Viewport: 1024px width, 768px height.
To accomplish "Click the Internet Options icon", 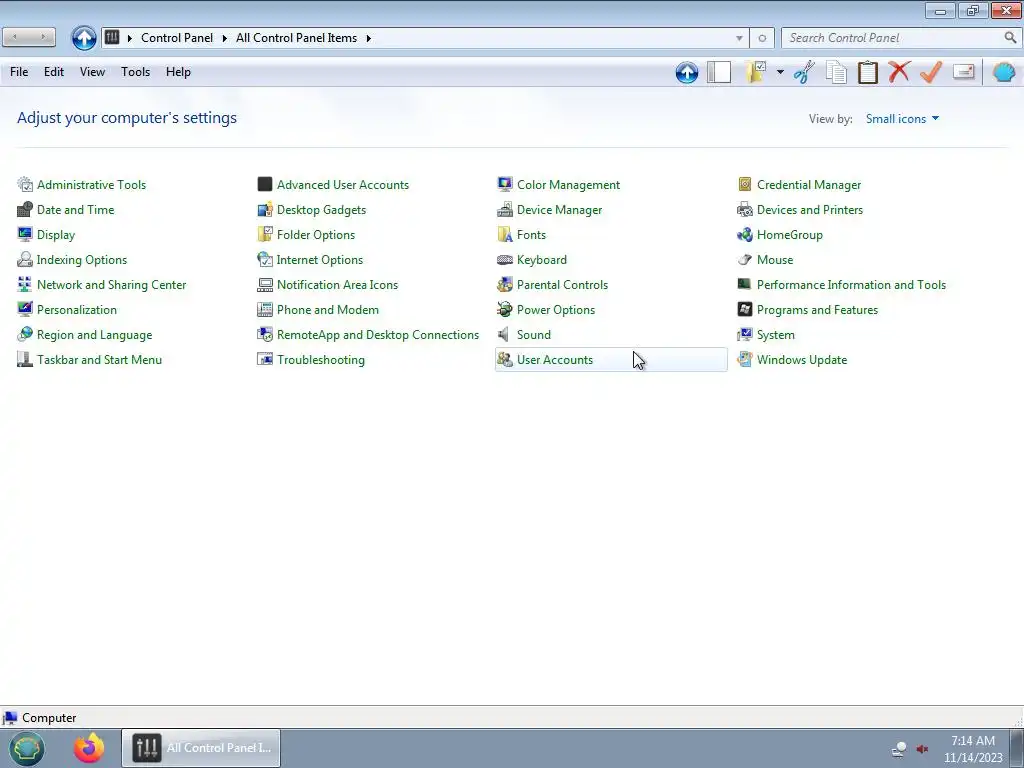I will (264, 260).
